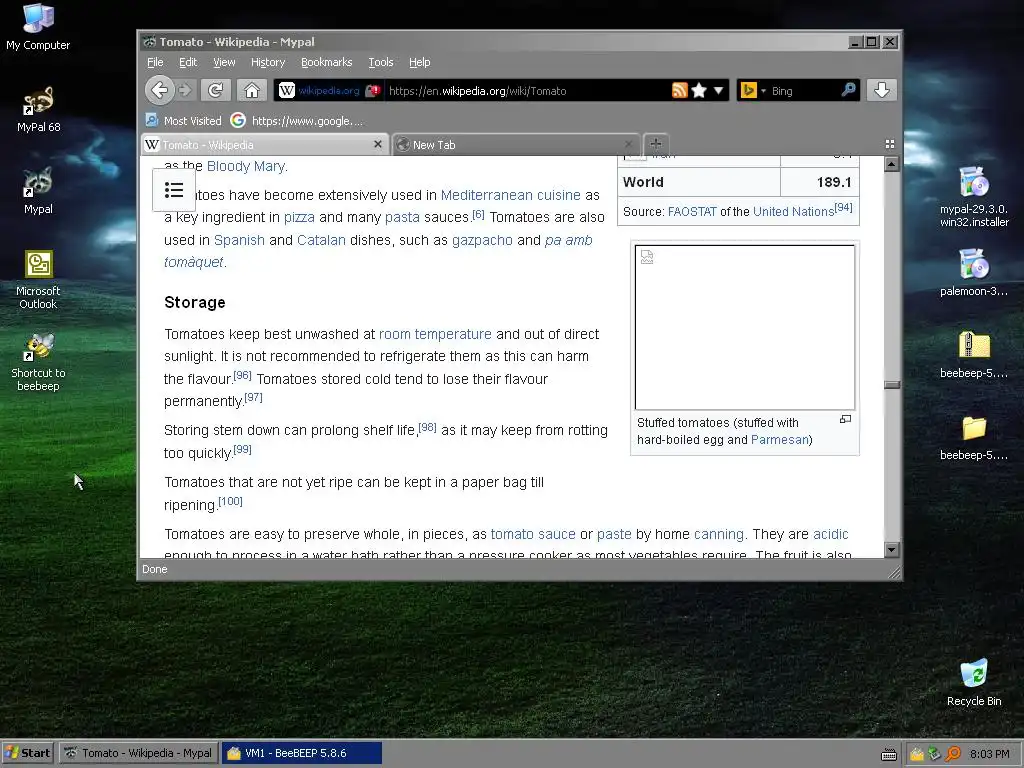This screenshot has width=1024, height=768.
Task: Click the browser Forward arrow
Action: (x=185, y=90)
